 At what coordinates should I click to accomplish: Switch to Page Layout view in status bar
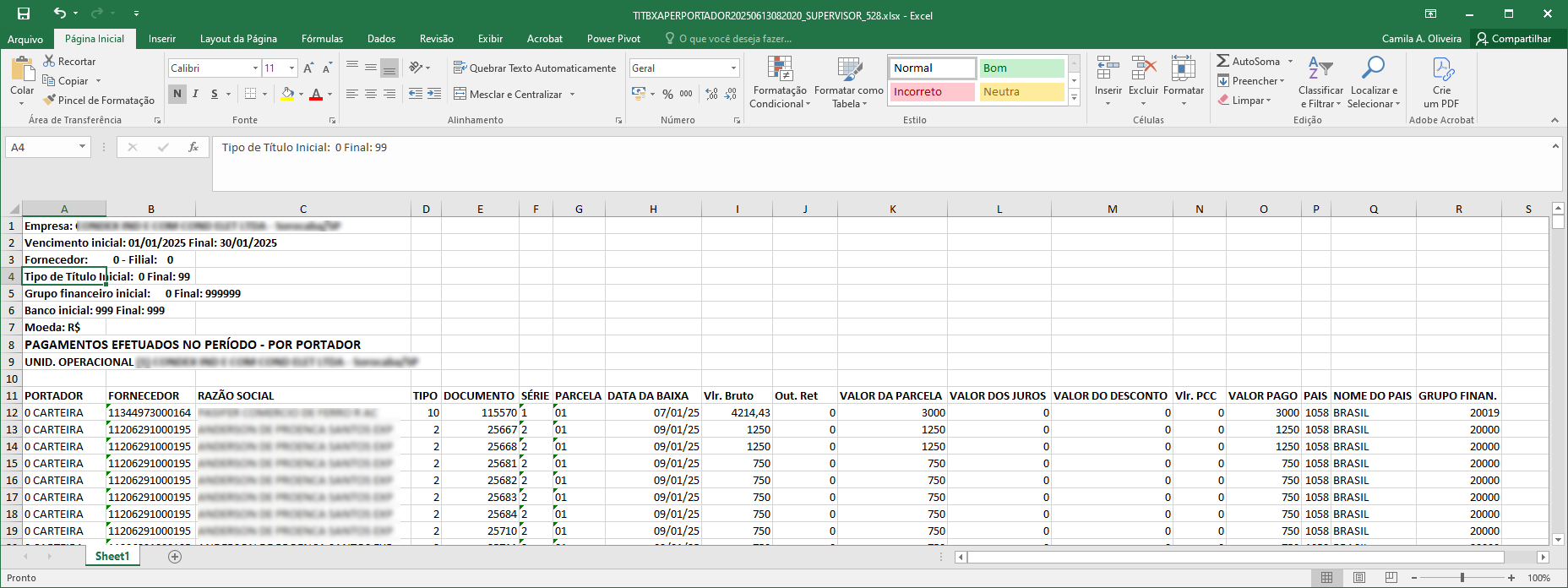point(1358,578)
